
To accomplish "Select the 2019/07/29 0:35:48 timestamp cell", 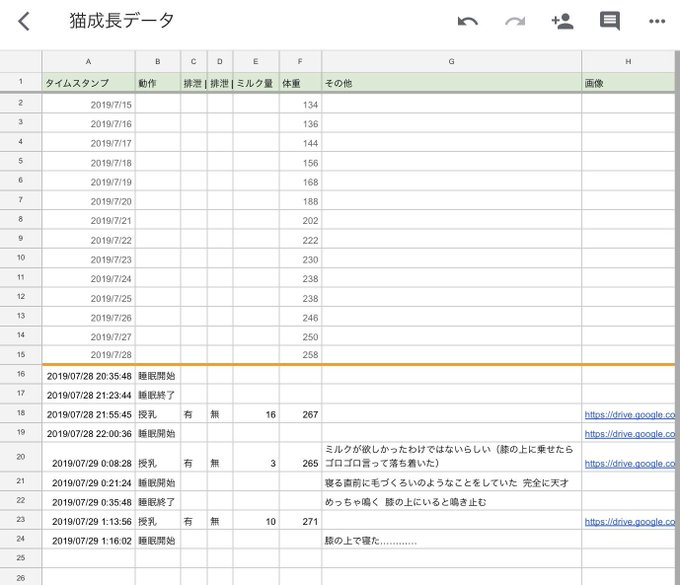I will coord(88,502).
